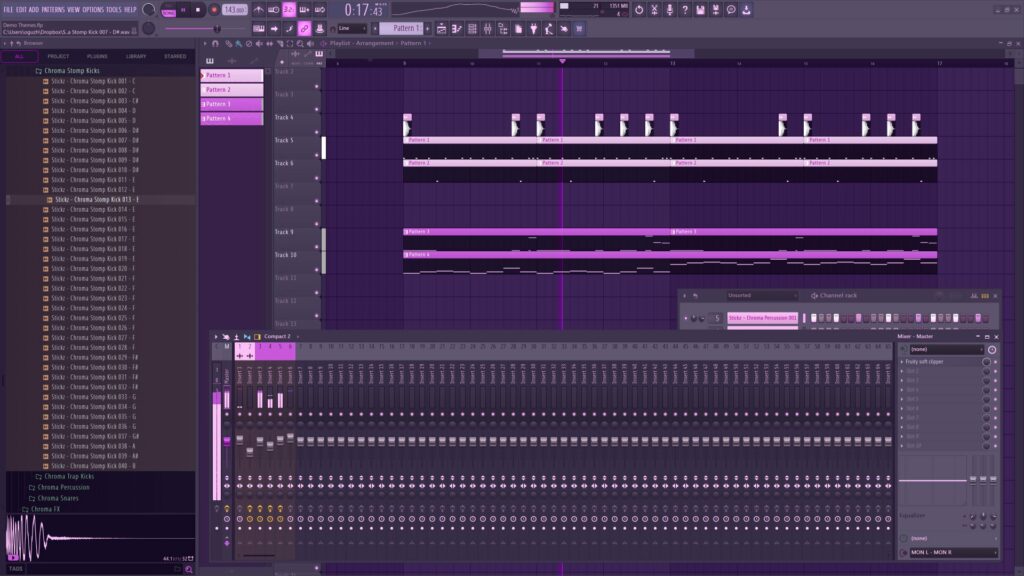The width and height of the screenshot is (1024, 576).
Task: Click the microphone recording icon
Action: tap(669, 10)
